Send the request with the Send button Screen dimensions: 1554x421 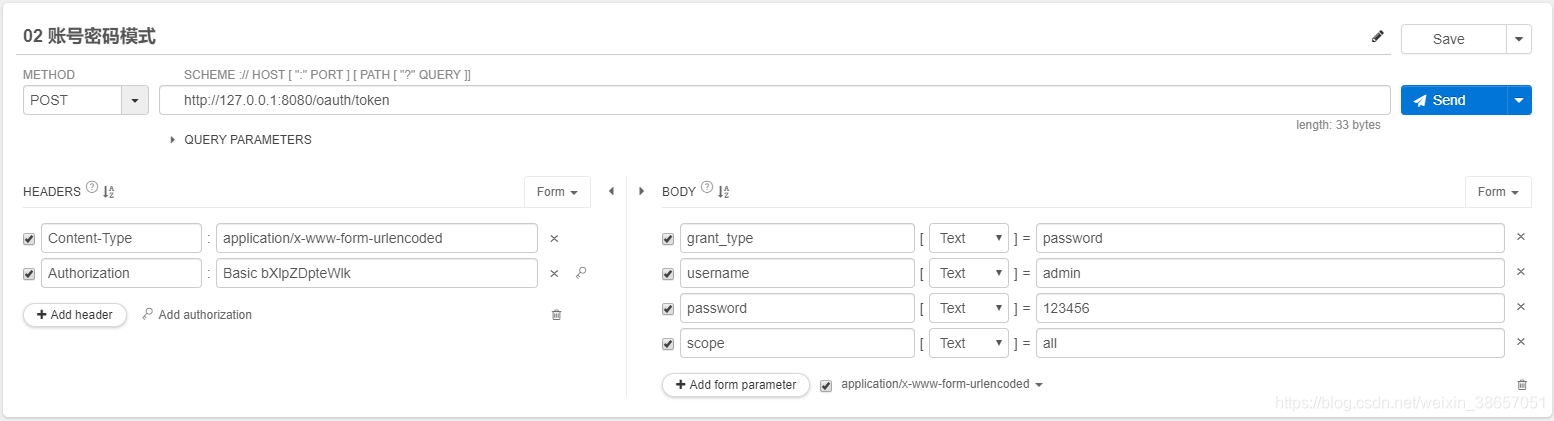[1453, 100]
